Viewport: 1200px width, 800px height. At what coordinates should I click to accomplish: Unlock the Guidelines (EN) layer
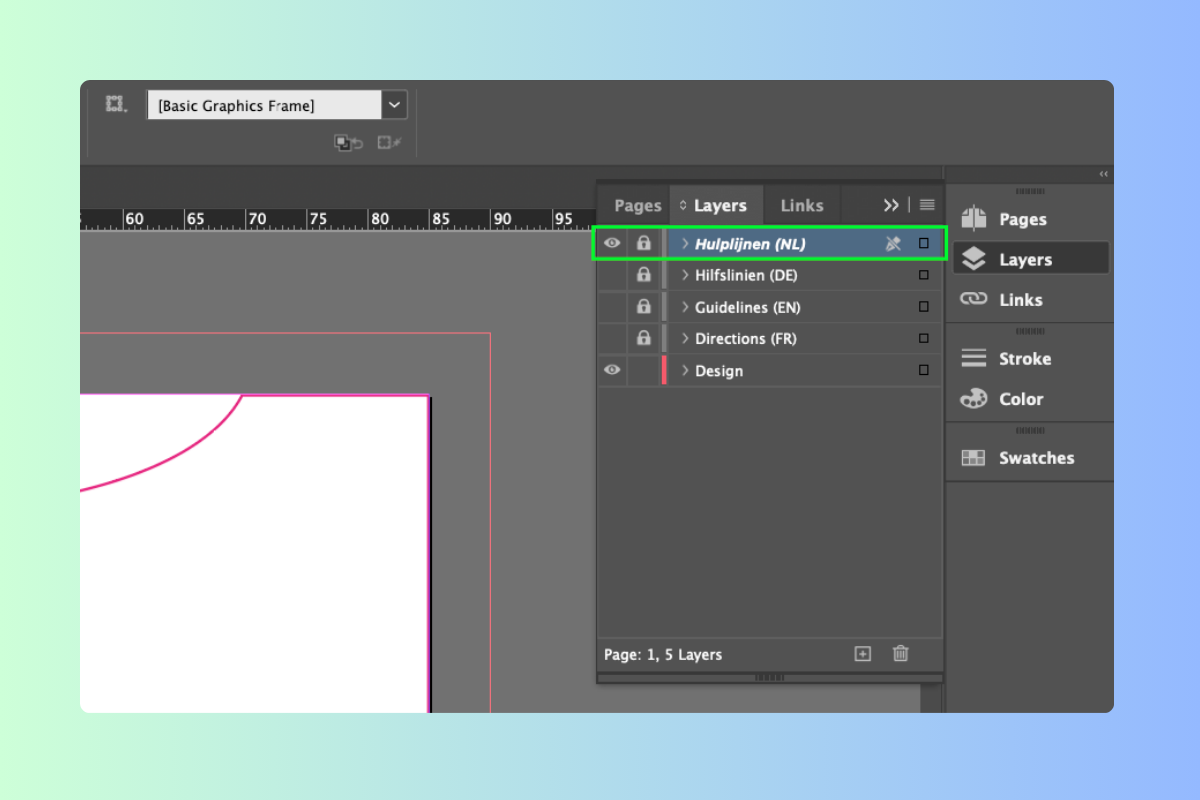644,307
